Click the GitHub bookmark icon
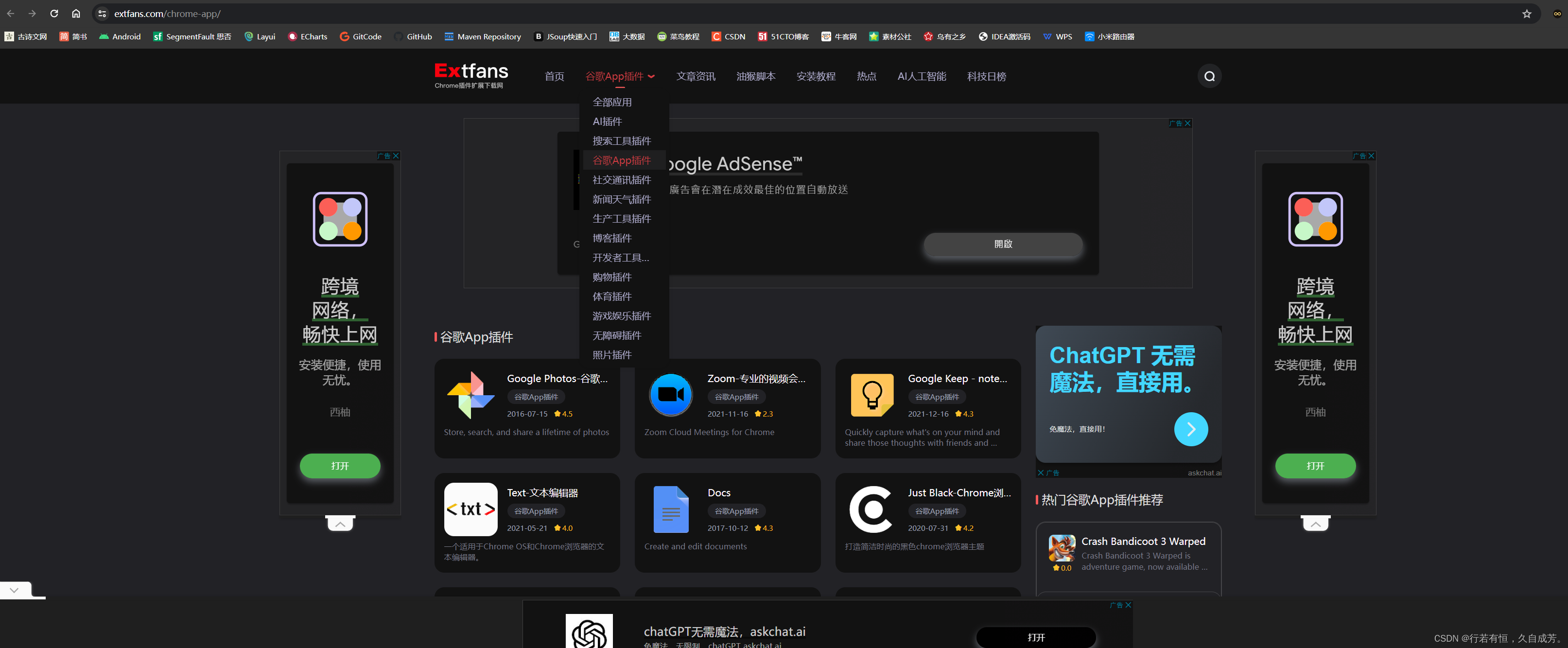 point(399,36)
